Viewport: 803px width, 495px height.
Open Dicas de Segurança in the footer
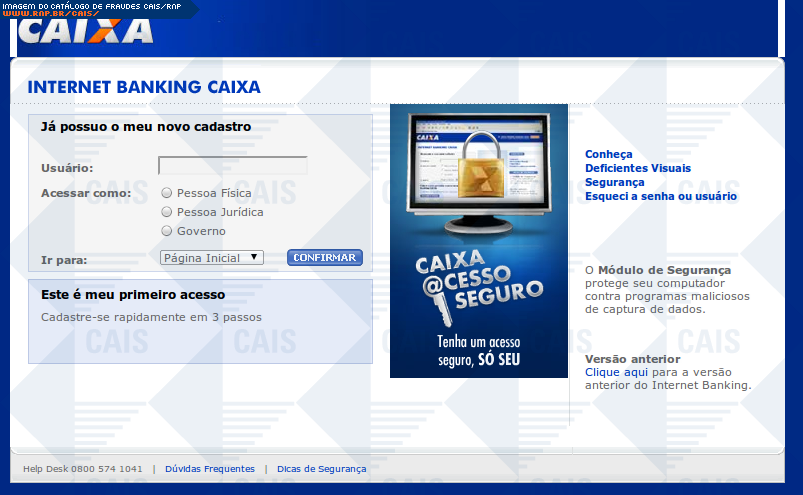coord(321,469)
